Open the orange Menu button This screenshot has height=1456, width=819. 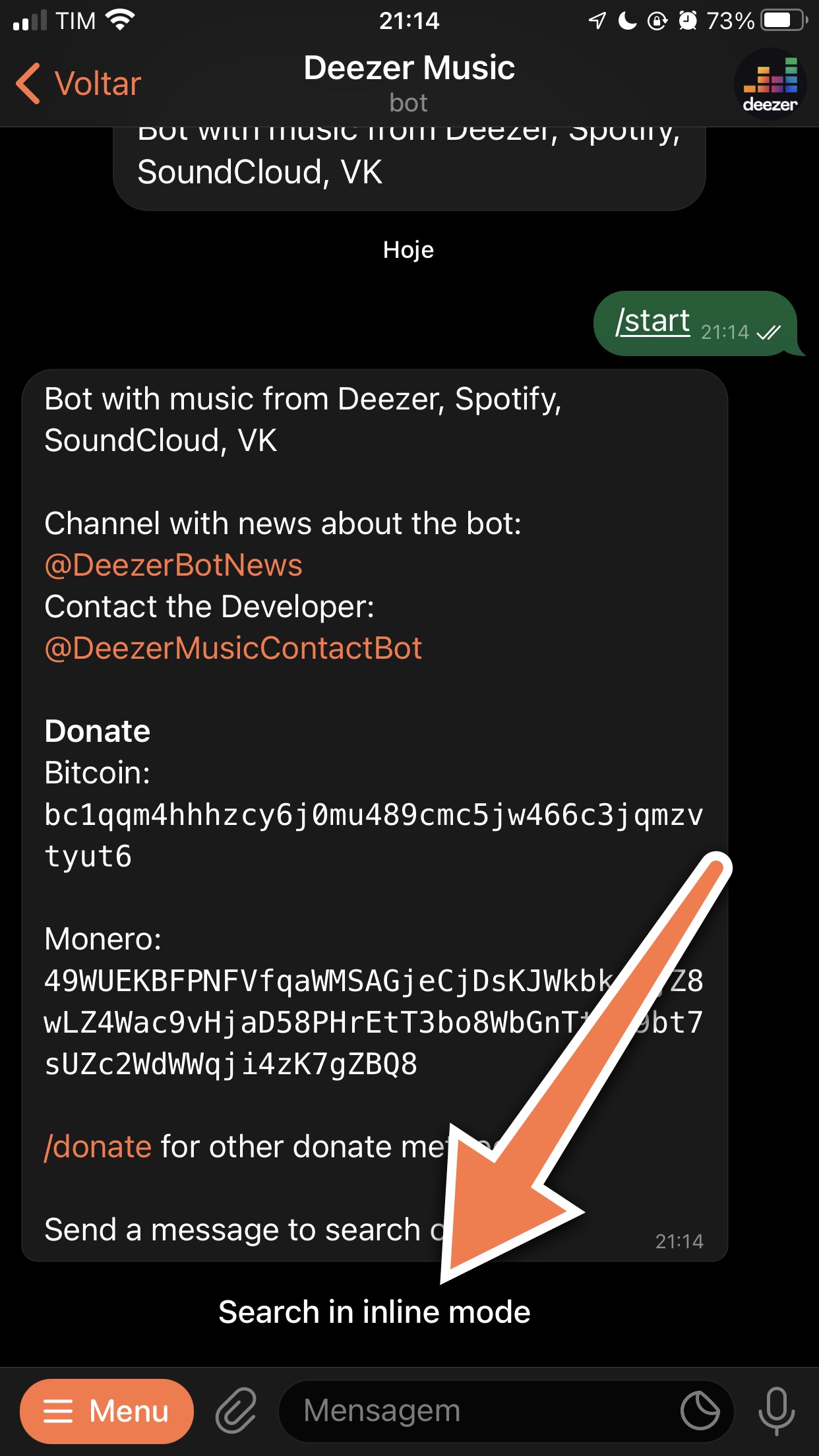107,1411
